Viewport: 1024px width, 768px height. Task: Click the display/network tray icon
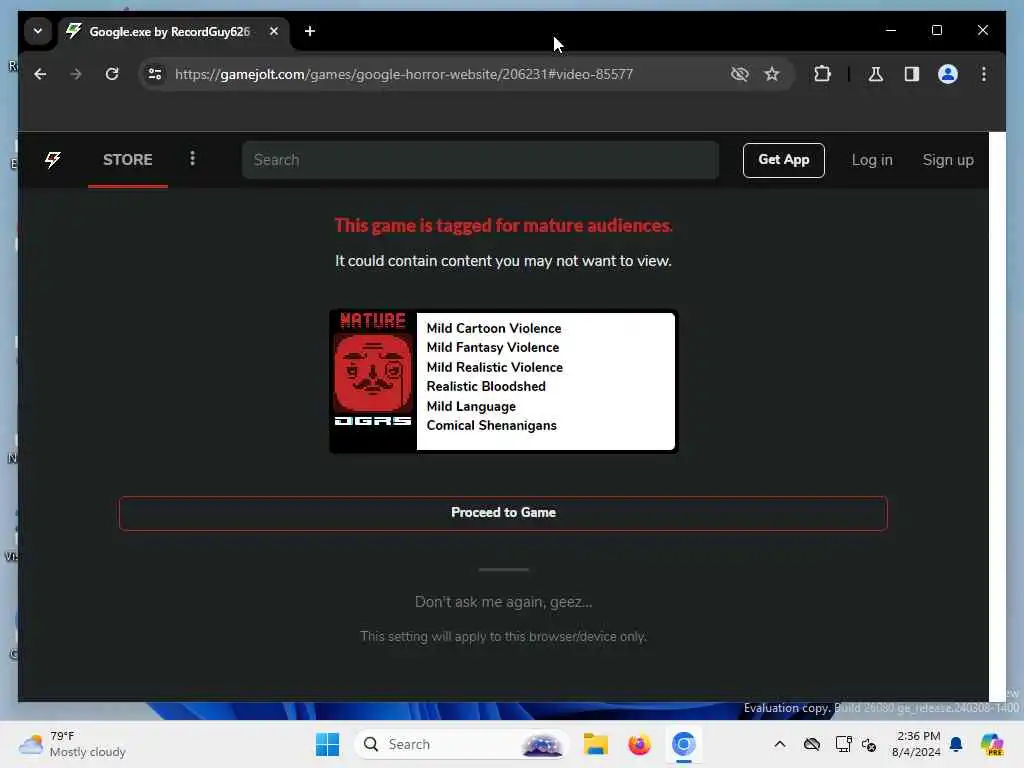[843, 744]
